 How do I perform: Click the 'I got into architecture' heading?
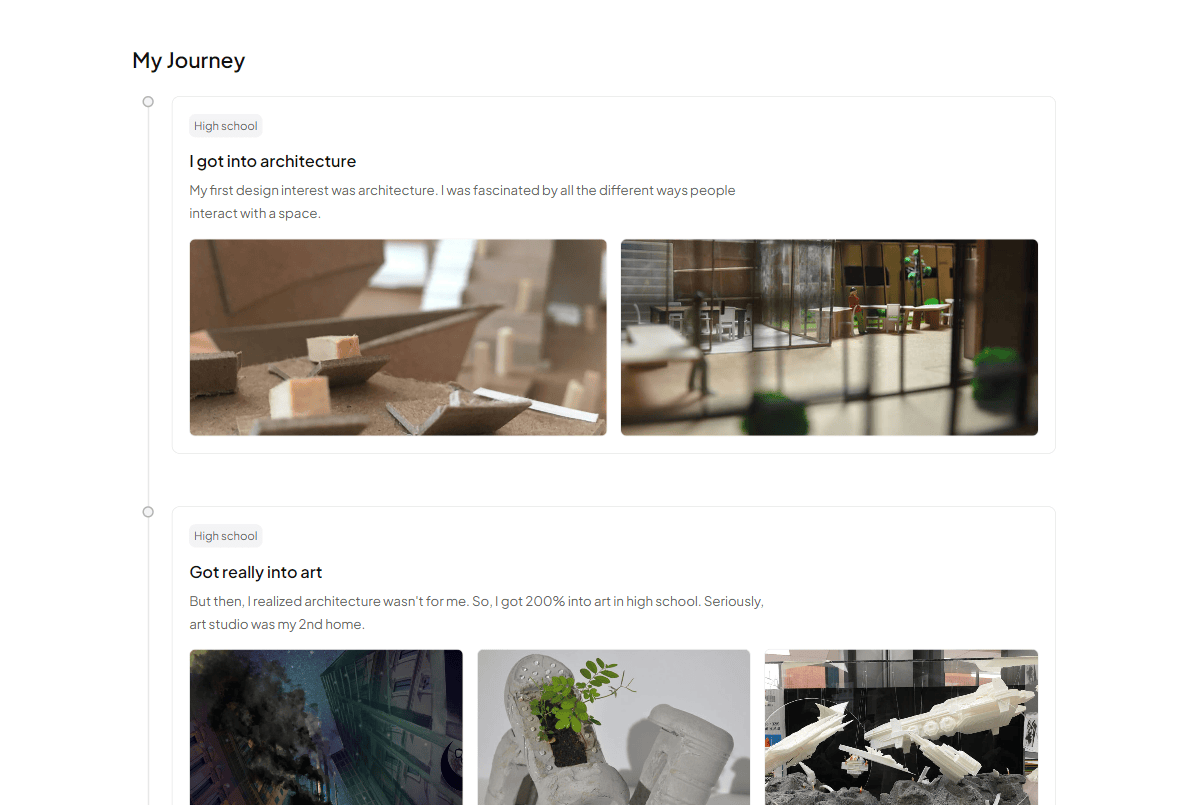pos(273,161)
